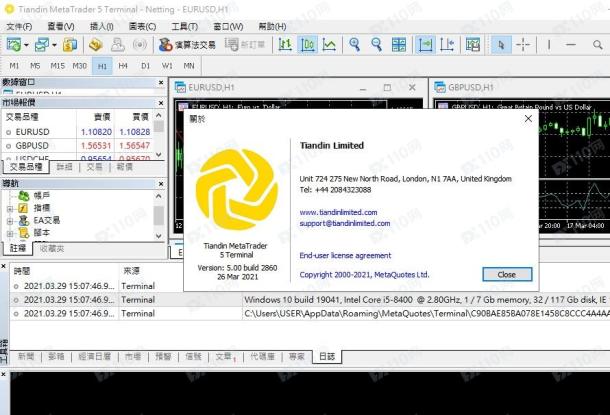Select the cursor arrow tool
610x415 pixels.
pyautogui.click(x=501, y=45)
